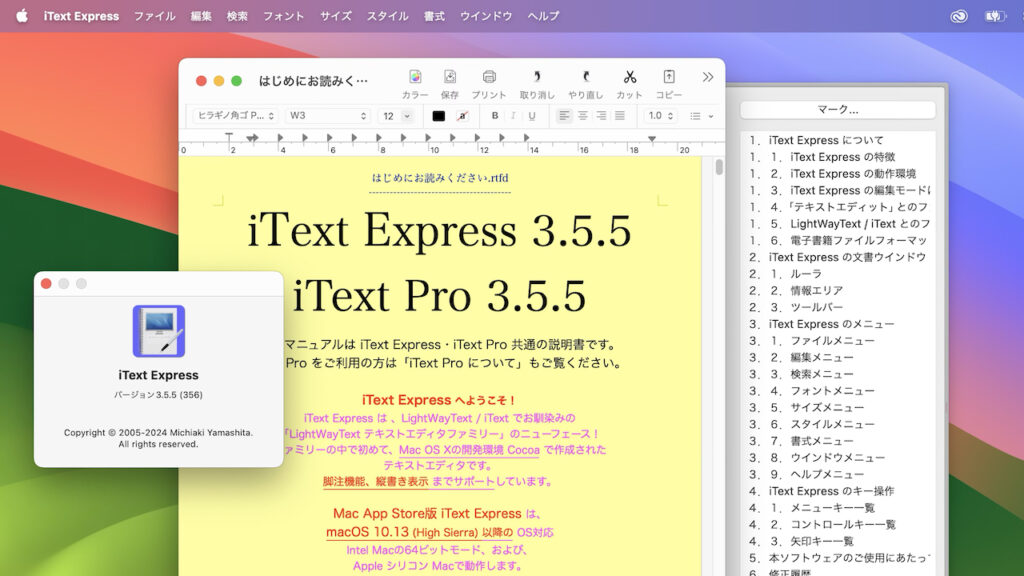Click the プリント (print) toolbar icon
Screen dimensions: 1024x576
click(489, 78)
